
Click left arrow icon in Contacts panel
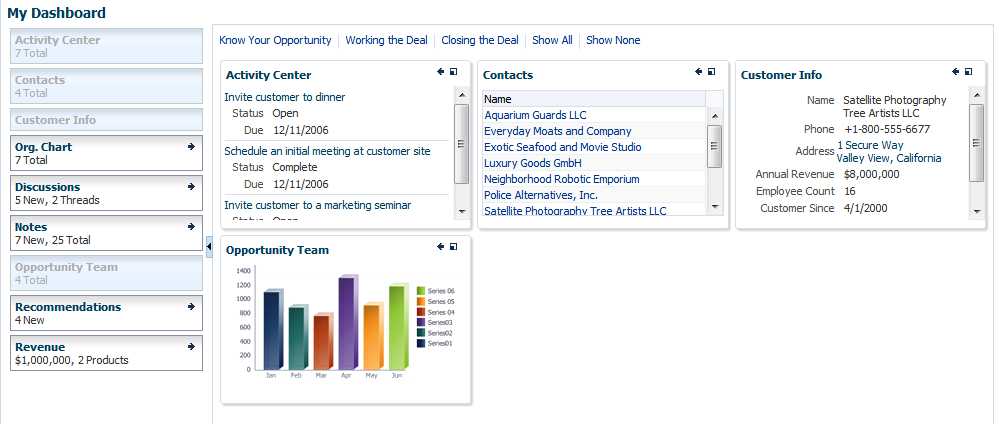click(x=698, y=72)
